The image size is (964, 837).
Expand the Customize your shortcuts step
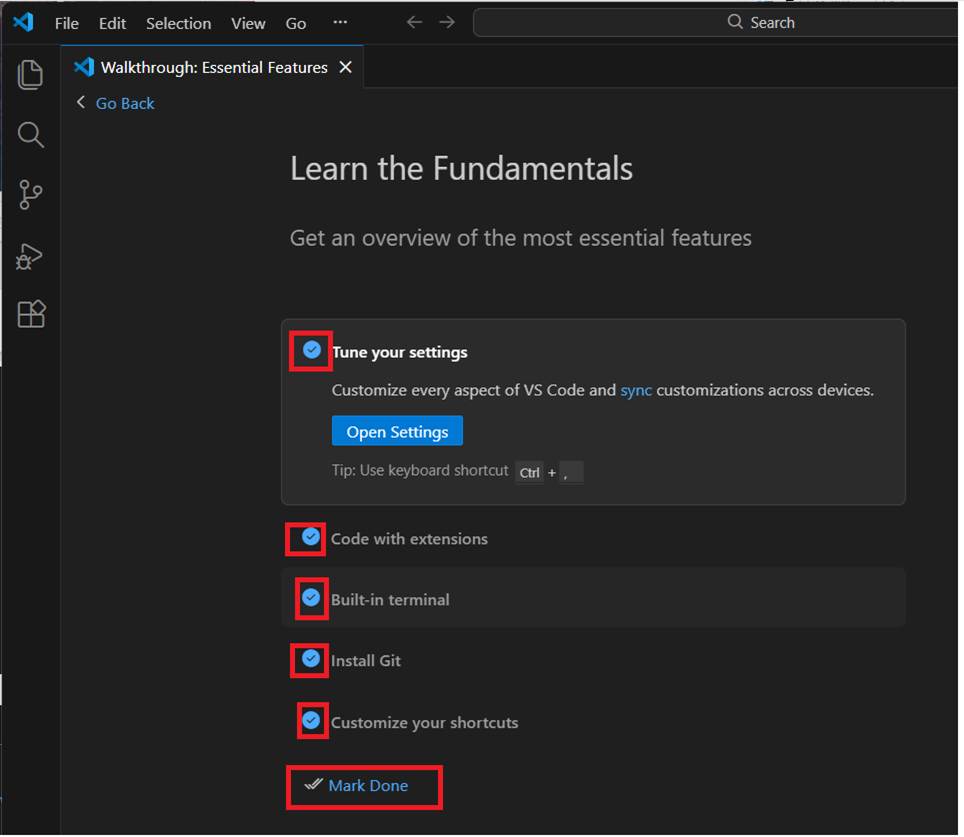[x=424, y=723]
